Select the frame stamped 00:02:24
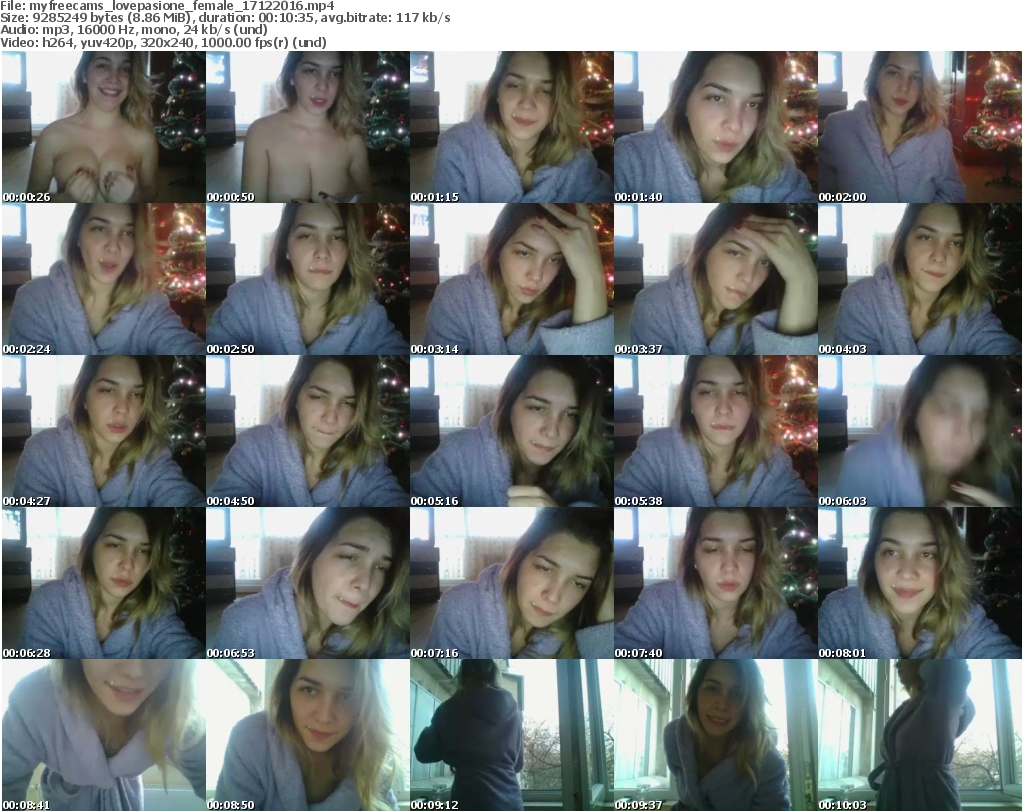The width and height of the screenshot is (1024, 811). [103, 279]
